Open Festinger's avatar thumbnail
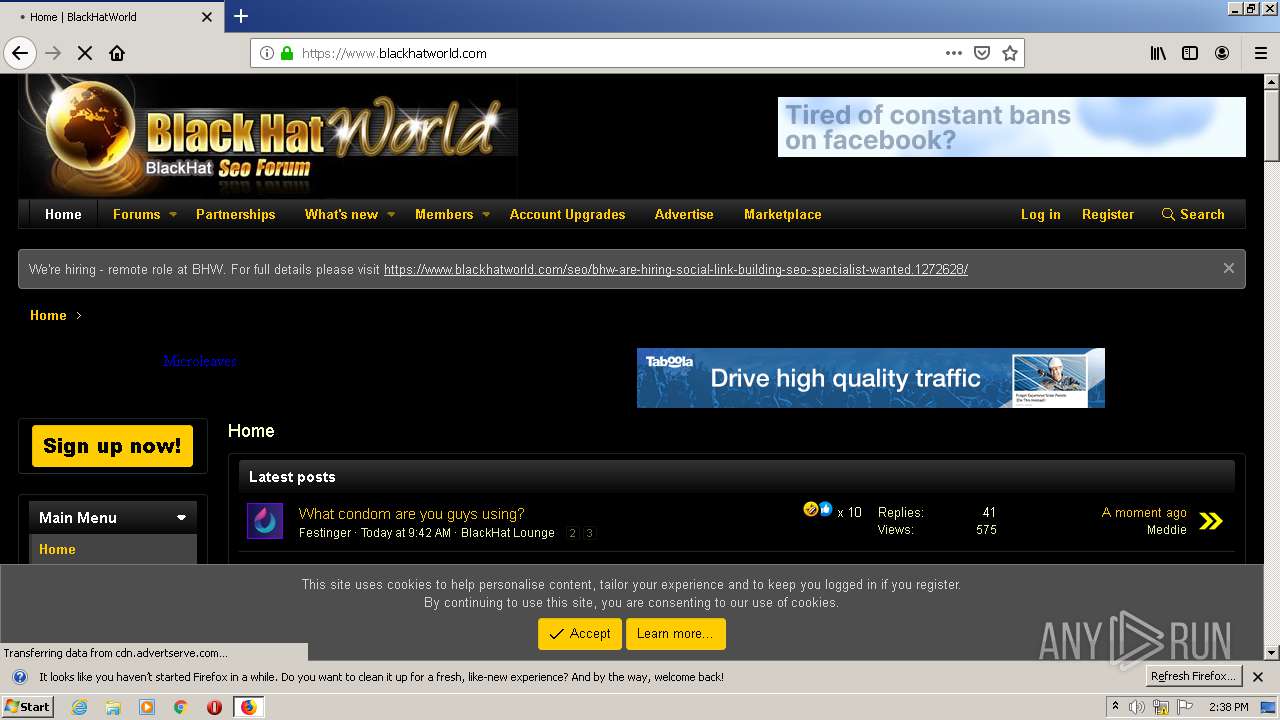The height and width of the screenshot is (720, 1280). pyautogui.click(x=265, y=521)
